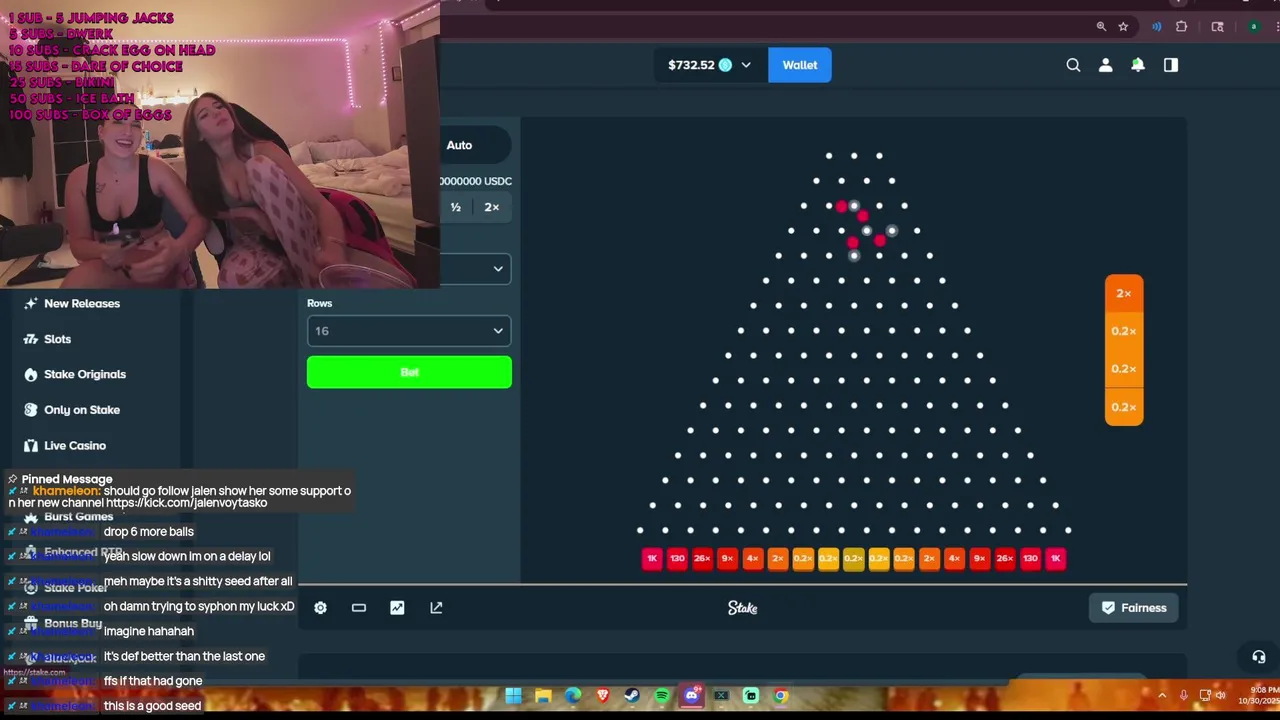Halve the bet amount with ½

[456, 207]
